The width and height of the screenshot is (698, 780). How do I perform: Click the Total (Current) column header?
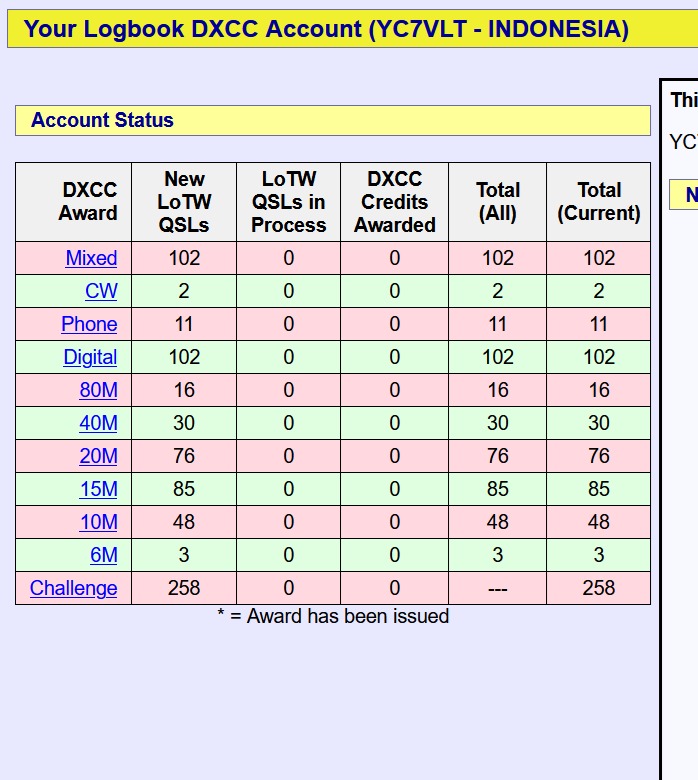point(598,202)
